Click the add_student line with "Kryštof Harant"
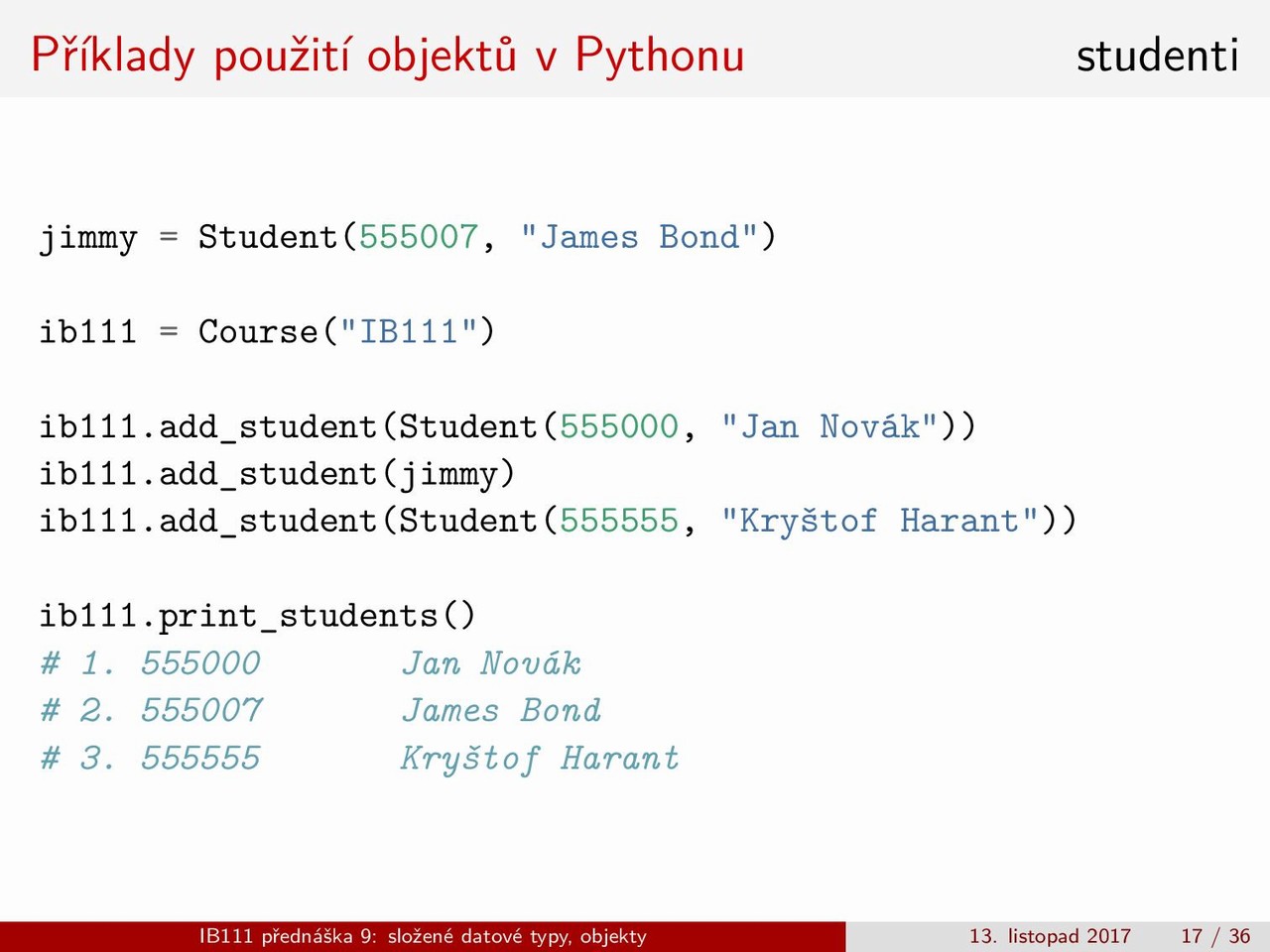 (x=558, y=521)
